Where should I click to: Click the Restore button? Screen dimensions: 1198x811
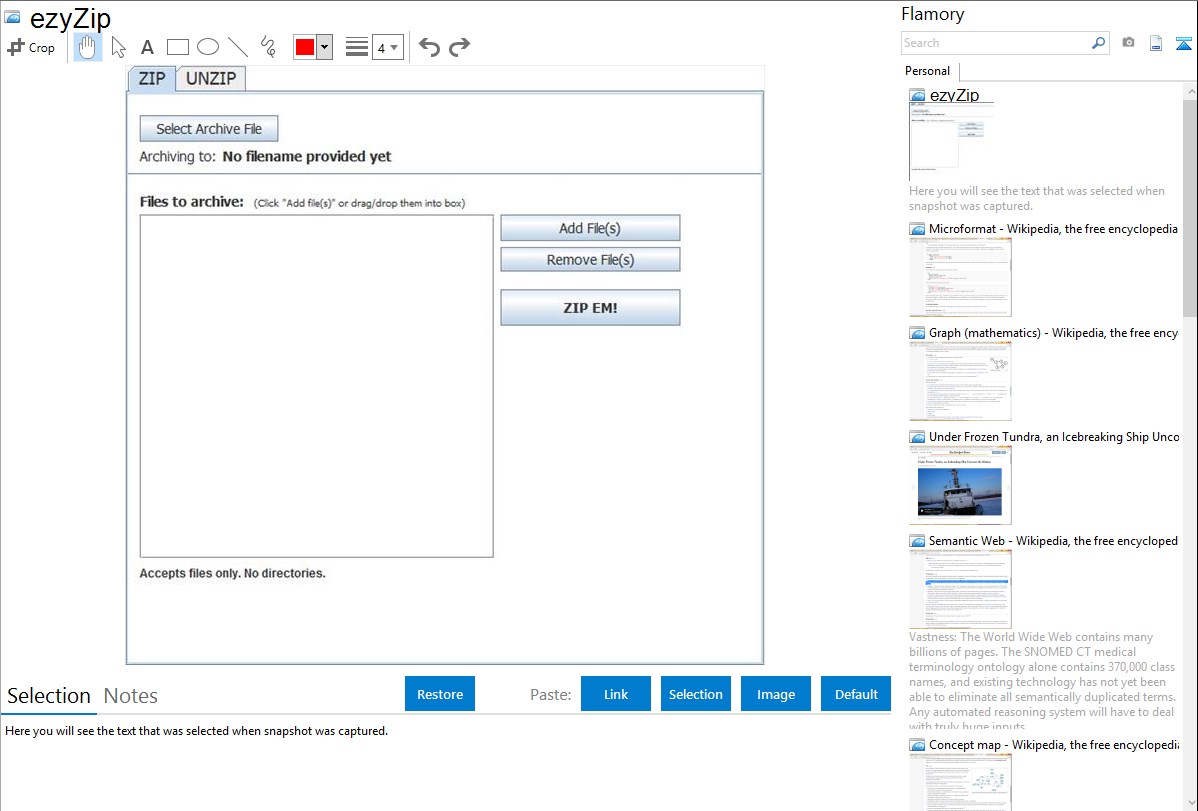click(439, 694)
